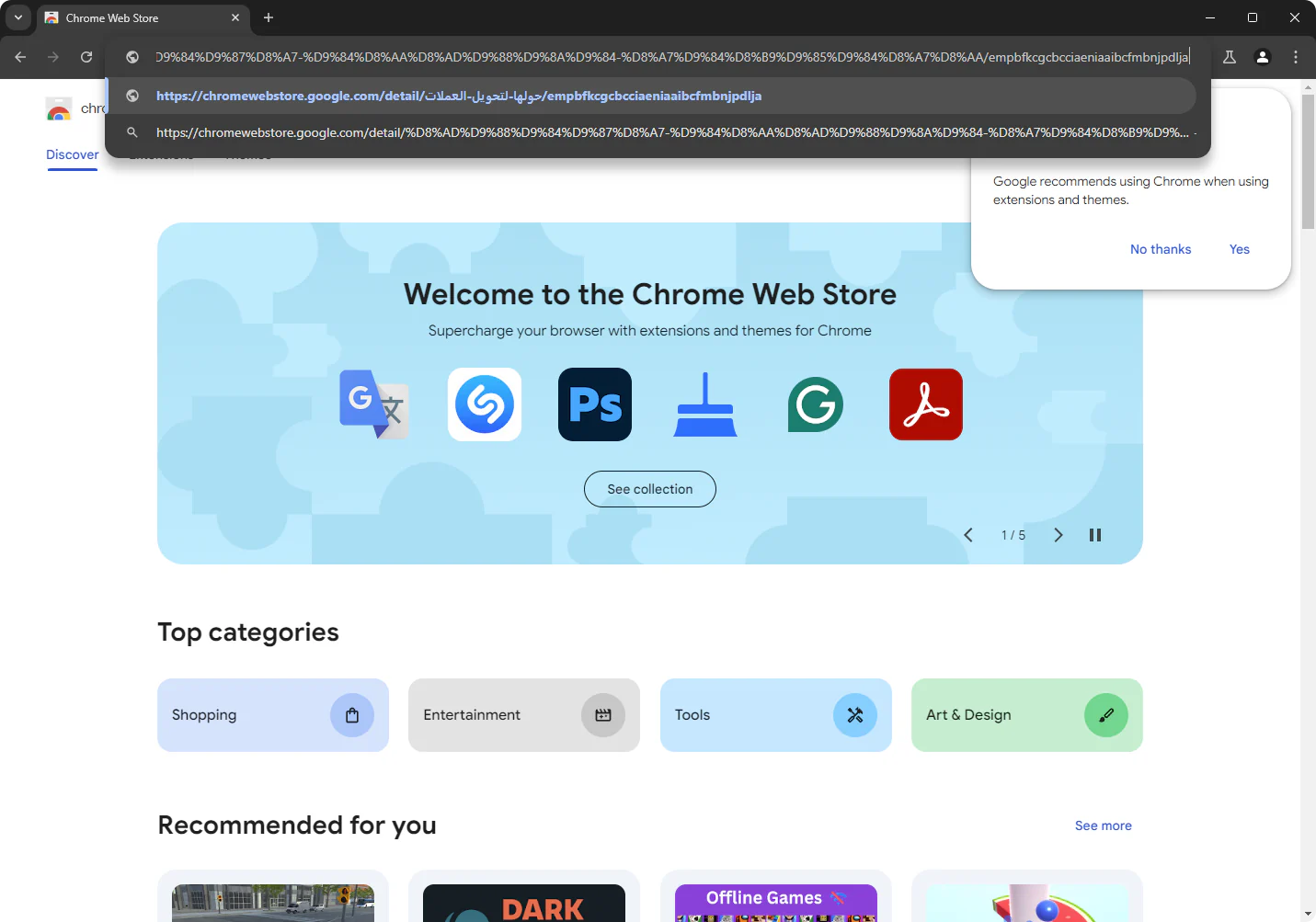1316x922 pixels.
Task: Open the green Grammarly extension icon
Action: 816,404
